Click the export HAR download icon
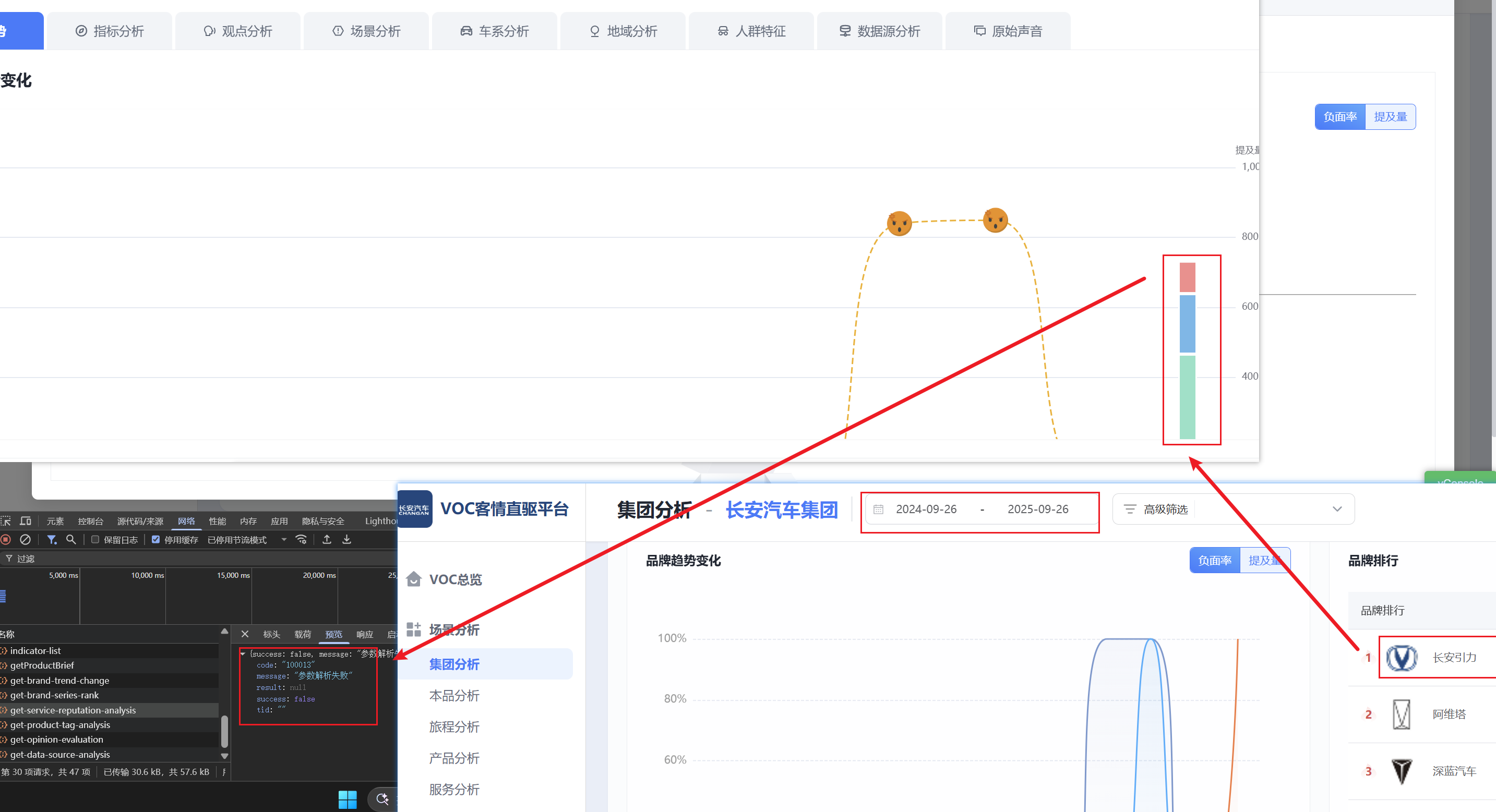 coord(346,540)
